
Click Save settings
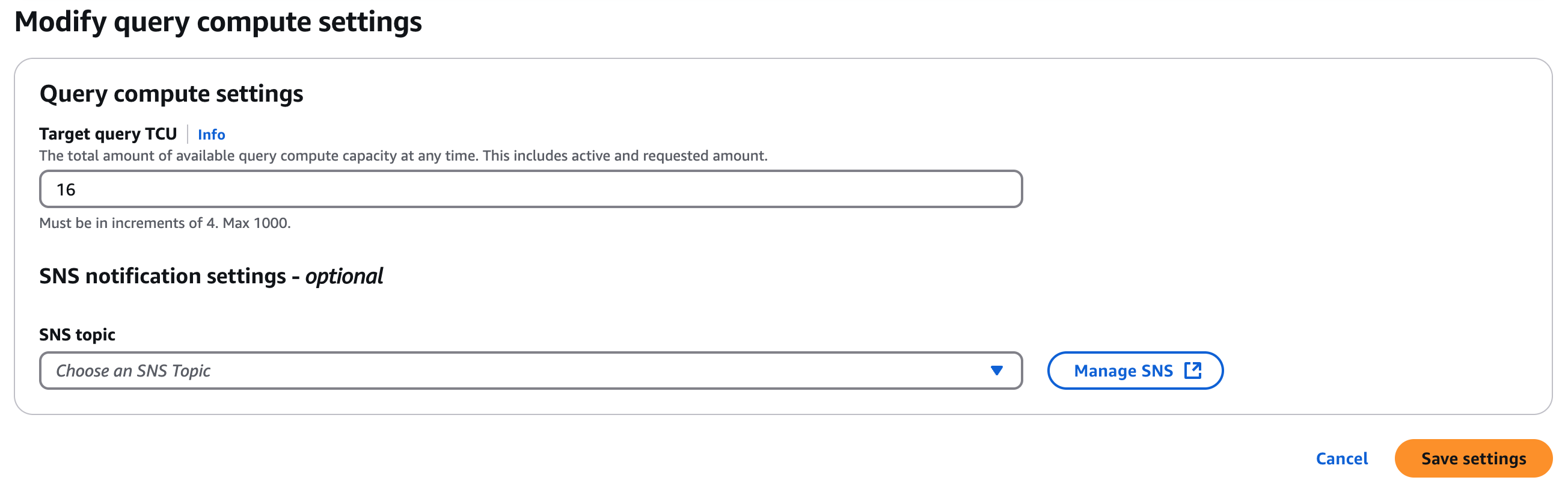point(1472,458)
